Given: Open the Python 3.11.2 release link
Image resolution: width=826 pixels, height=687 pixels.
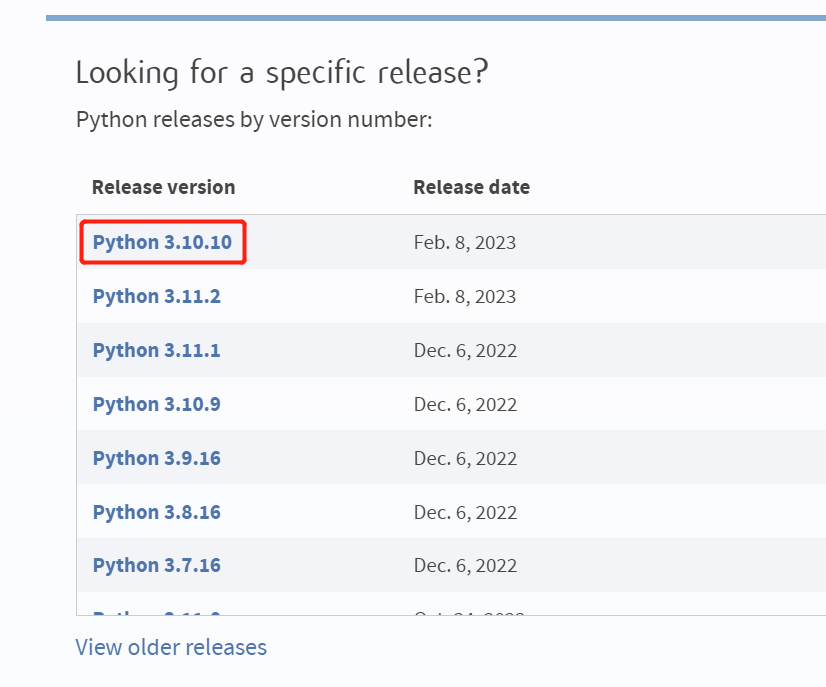Looking at the screenshot, I should 156,297.
